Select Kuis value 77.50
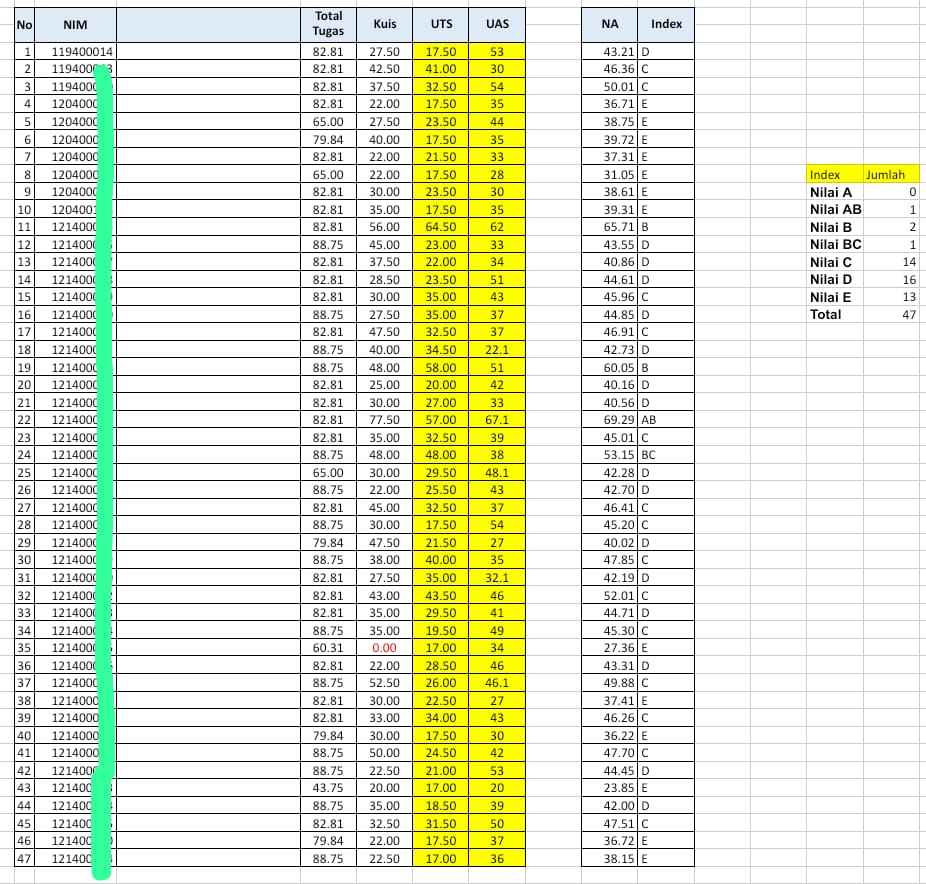Viewport: 926px width, 884px height. tap(384, 420)
